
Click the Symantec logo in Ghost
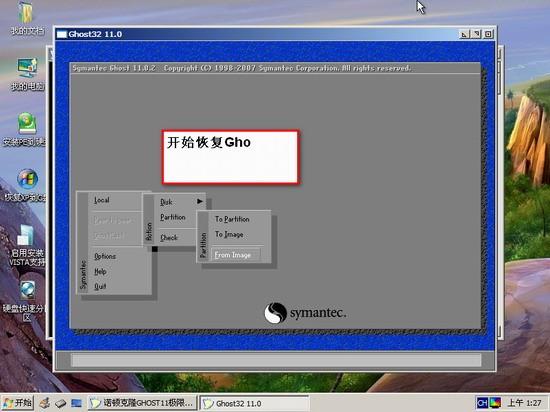305,313
